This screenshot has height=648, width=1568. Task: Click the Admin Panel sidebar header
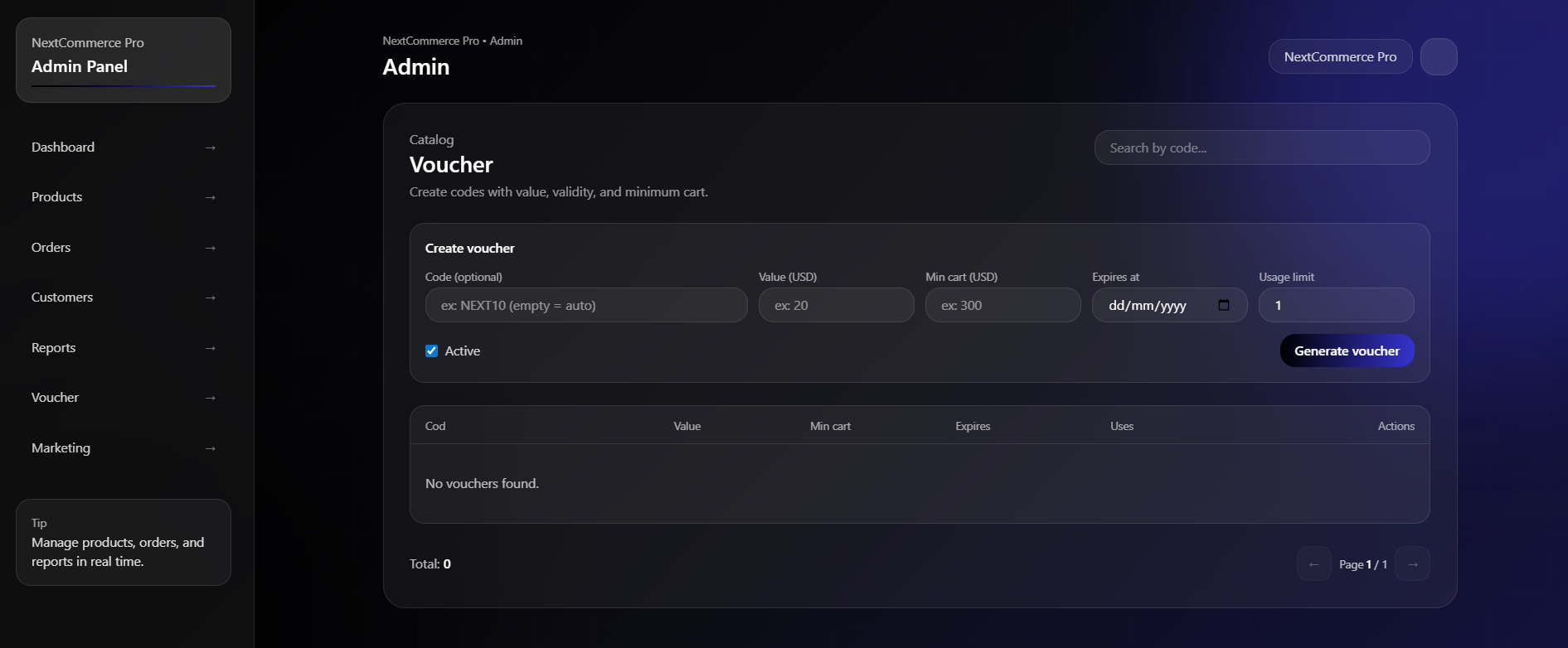pos(124,60)
